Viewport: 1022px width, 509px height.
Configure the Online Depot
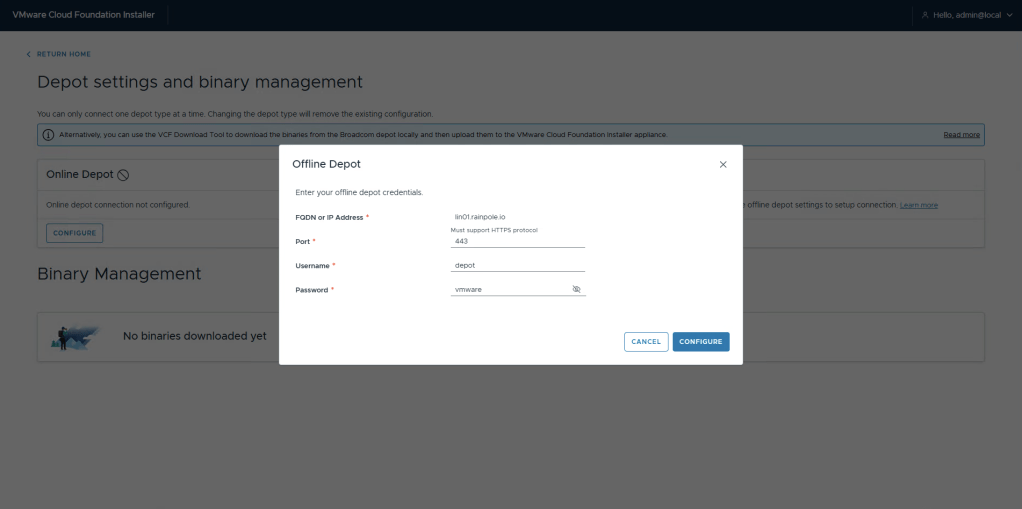tap(74, 233)
